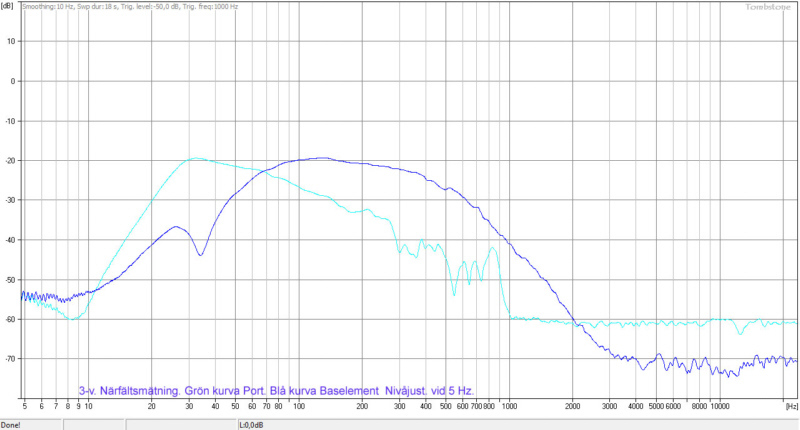Click the cyan port curve peak near 30 Hz
800x430 pixels.
point(194,158)
